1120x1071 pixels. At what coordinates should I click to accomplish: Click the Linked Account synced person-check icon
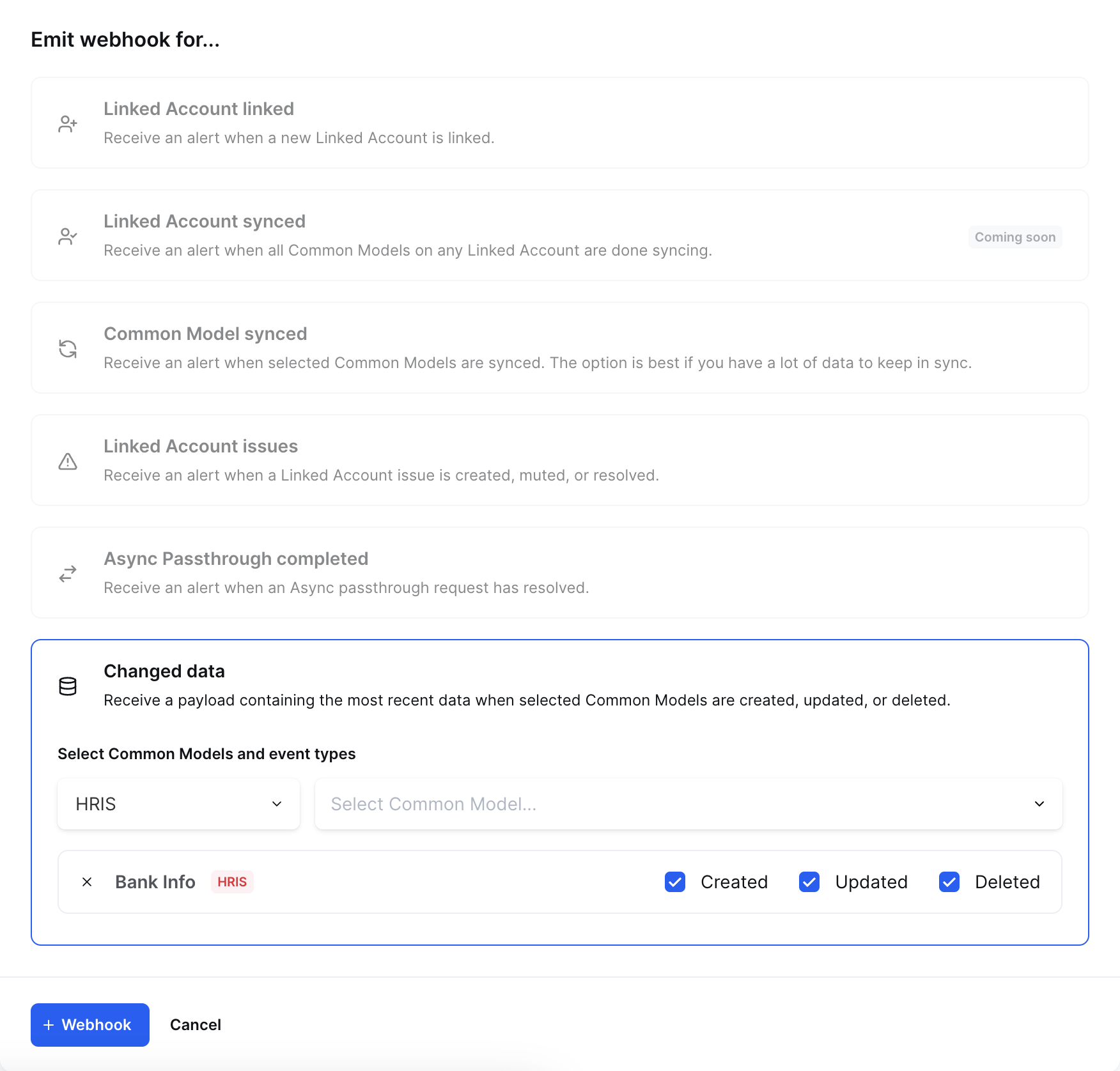tap(68, 236)
